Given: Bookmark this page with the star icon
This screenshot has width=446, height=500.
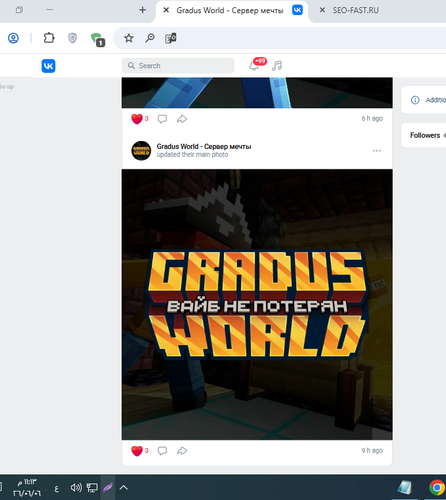Looking at the screenshot, I should (x=129, y=38).
